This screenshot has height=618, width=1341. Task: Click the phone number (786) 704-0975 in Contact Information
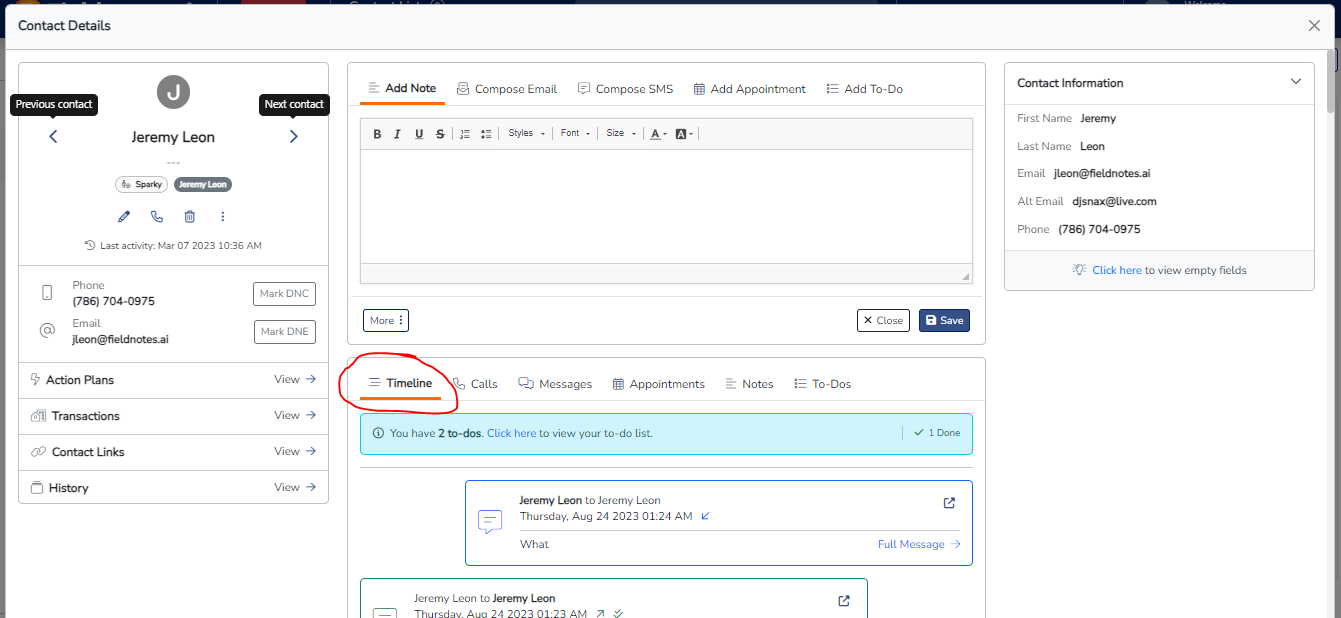[1099, 229]
